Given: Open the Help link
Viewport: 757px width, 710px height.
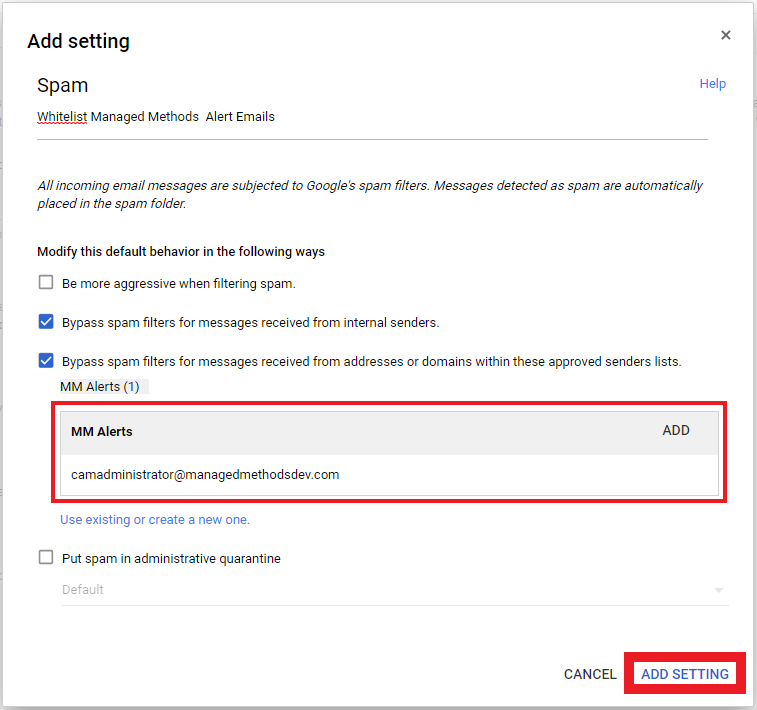Looking at the screenshot, I should click(x=712, y=84).
